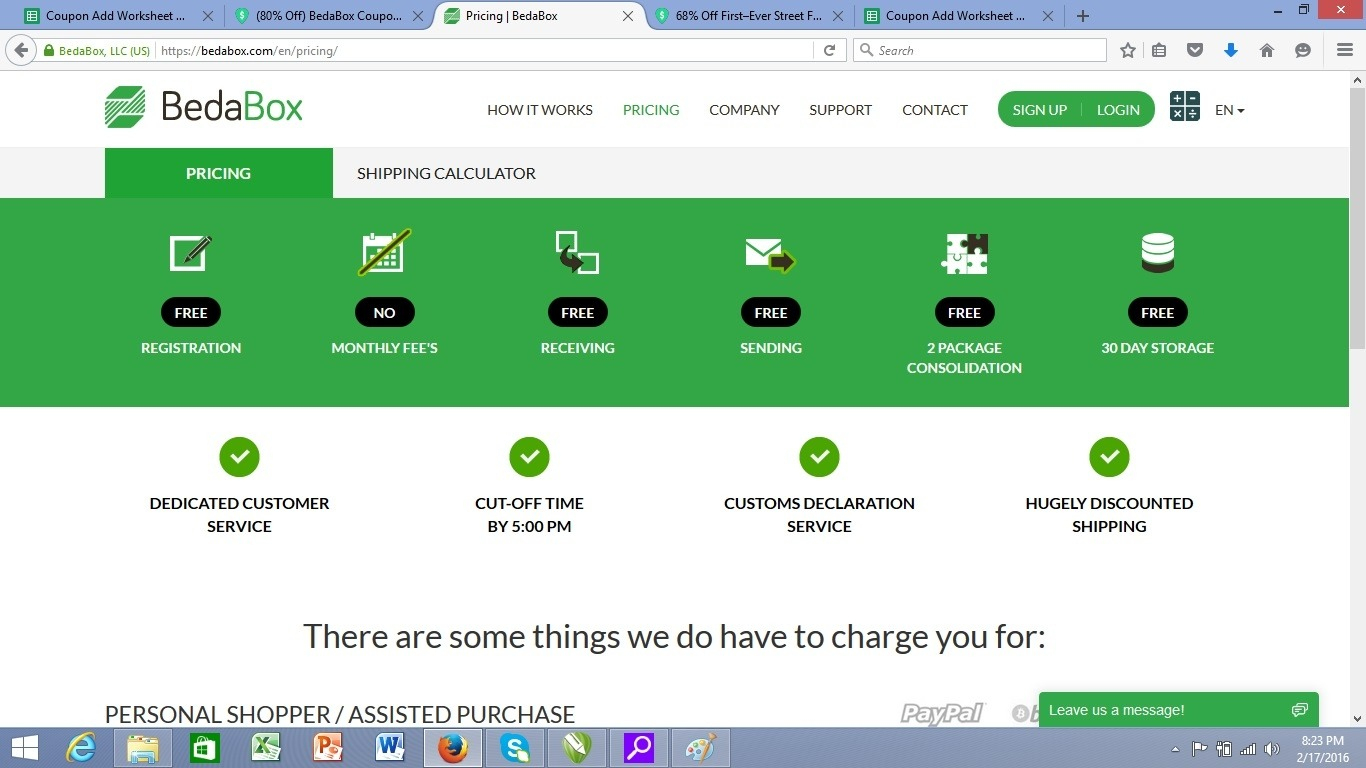Click the browser Search field
Screen dimensions: 1366x768
coord(980,50)
